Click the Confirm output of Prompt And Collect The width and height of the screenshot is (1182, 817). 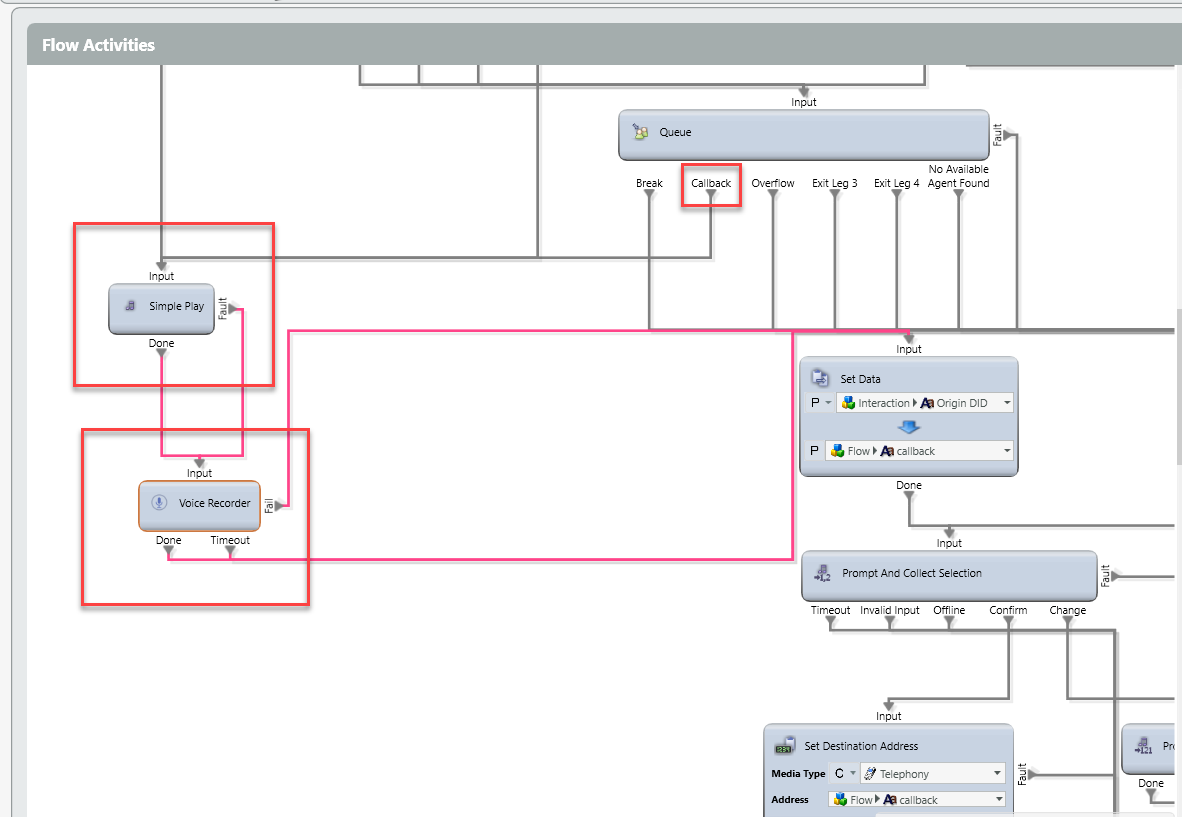pyautogui.click(x=1008, y=621)
